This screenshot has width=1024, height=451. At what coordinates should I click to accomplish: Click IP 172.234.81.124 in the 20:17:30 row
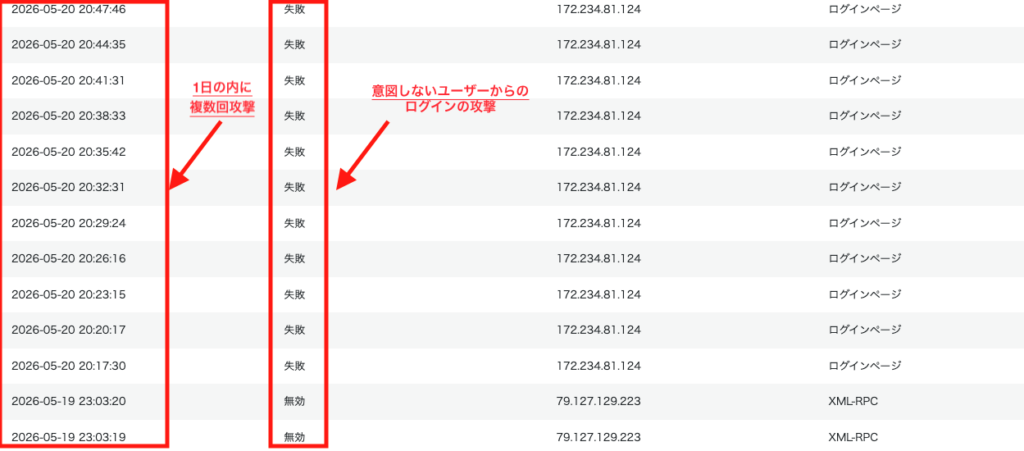click(x=598, y=365)
